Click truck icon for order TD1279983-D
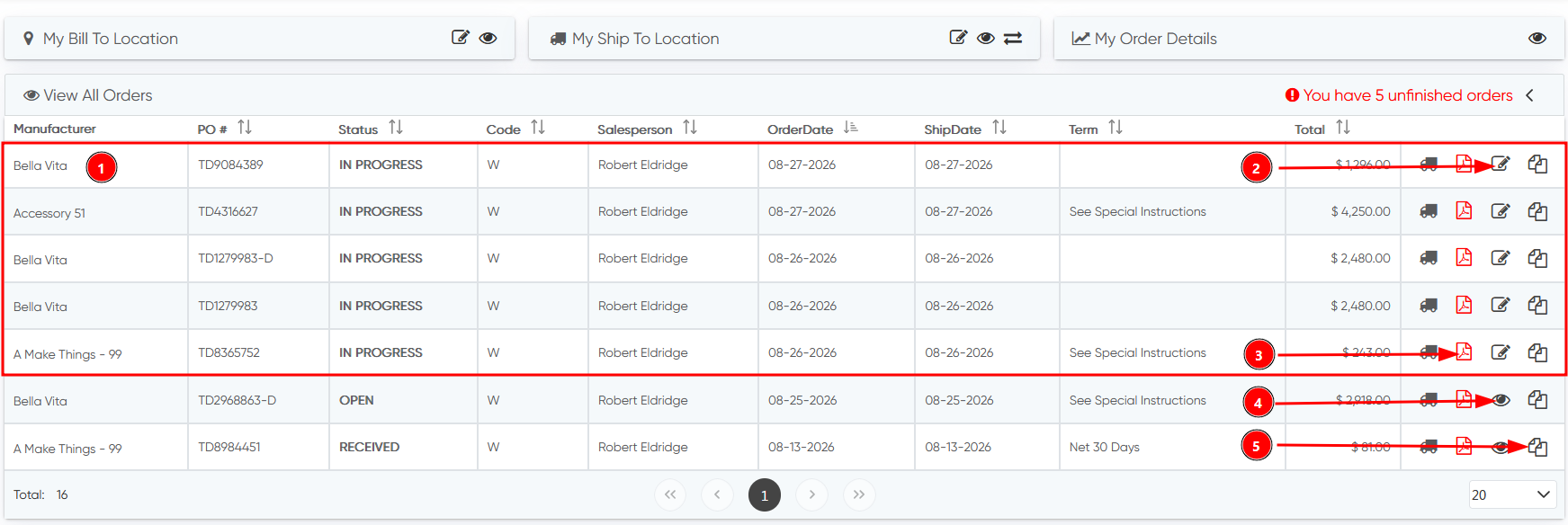This screenshot has width=1568, height=525. (1429, 258)
